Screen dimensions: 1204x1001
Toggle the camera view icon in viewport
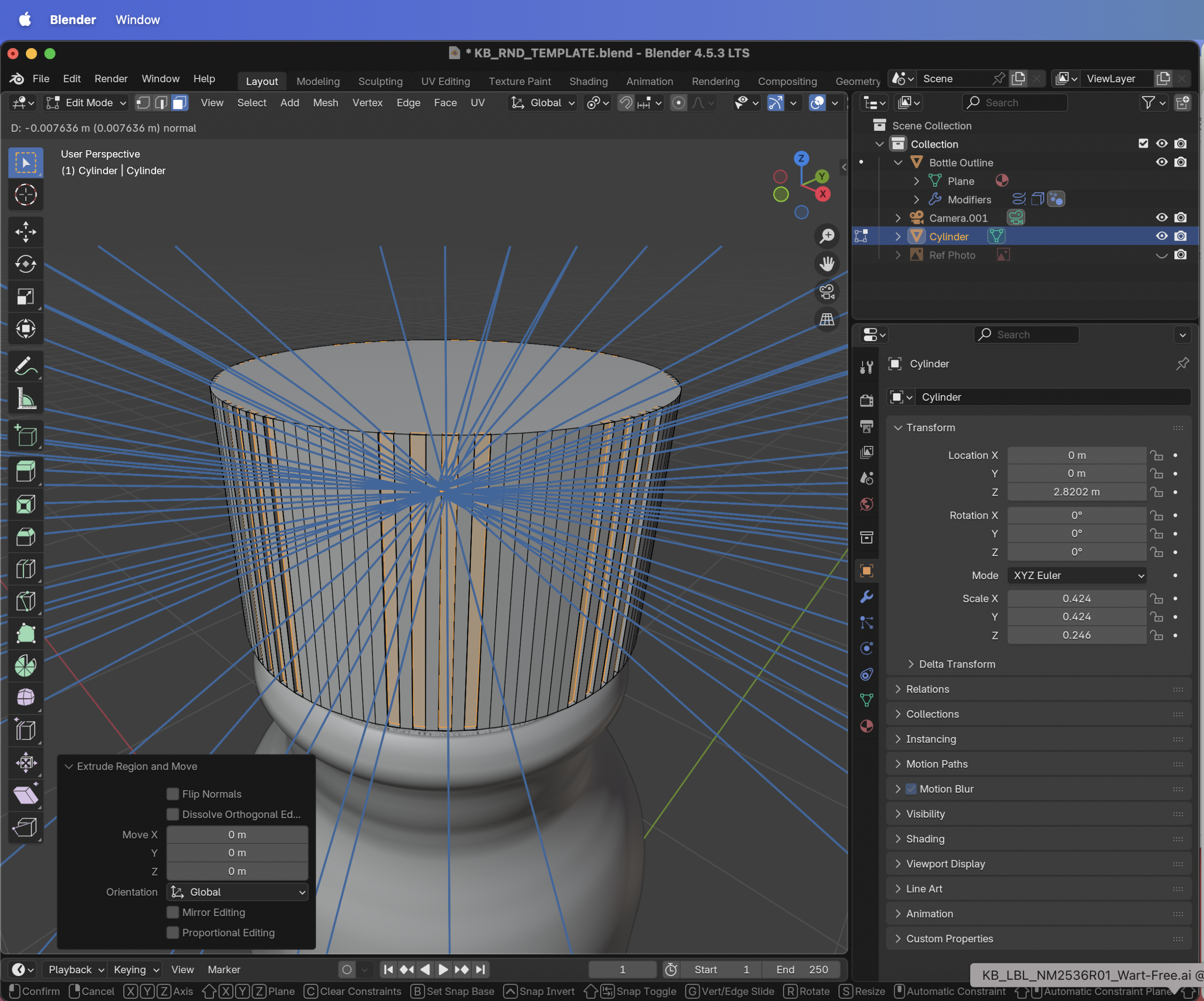[827, 292]
